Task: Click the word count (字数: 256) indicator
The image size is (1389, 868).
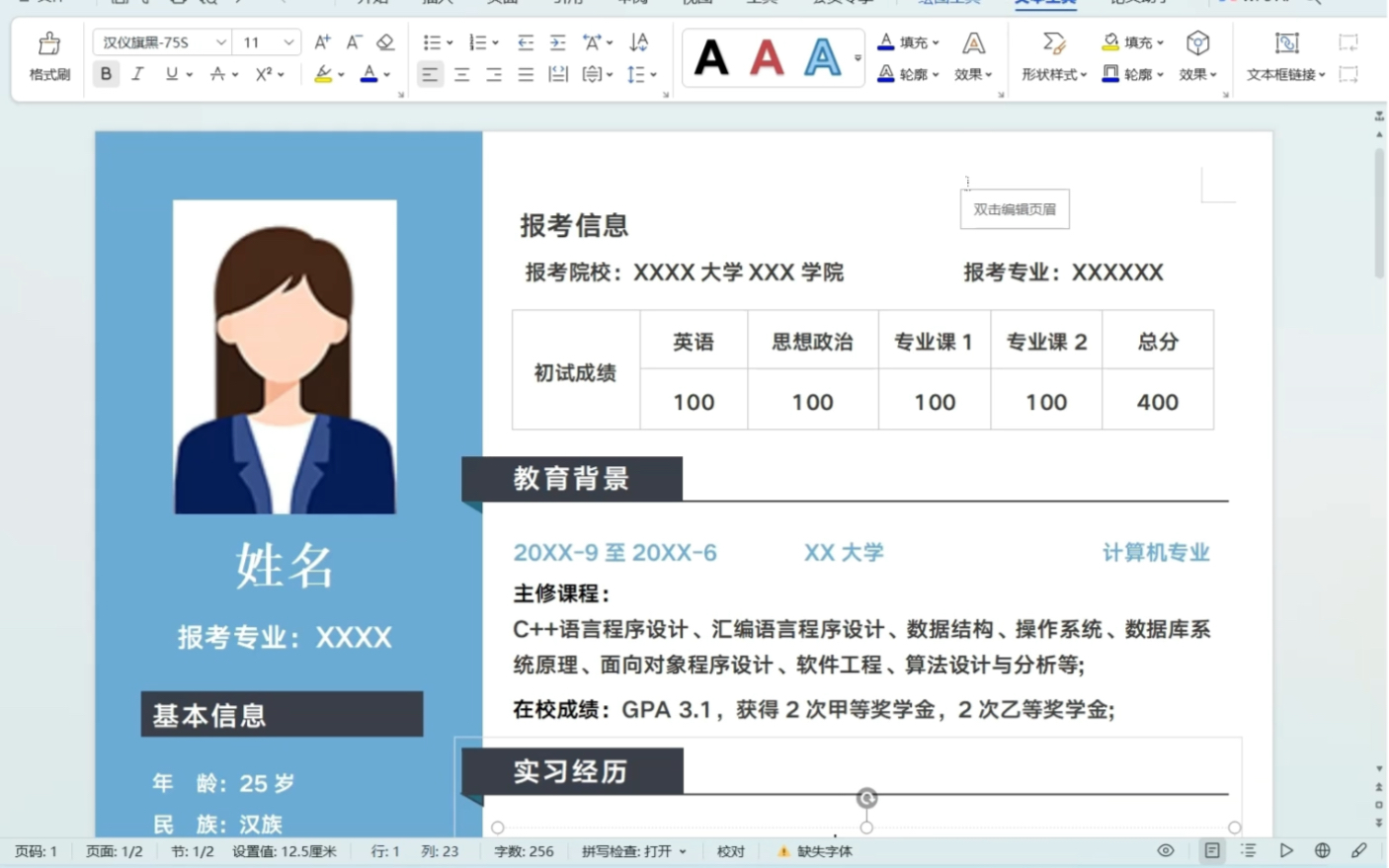Action: 524,851
